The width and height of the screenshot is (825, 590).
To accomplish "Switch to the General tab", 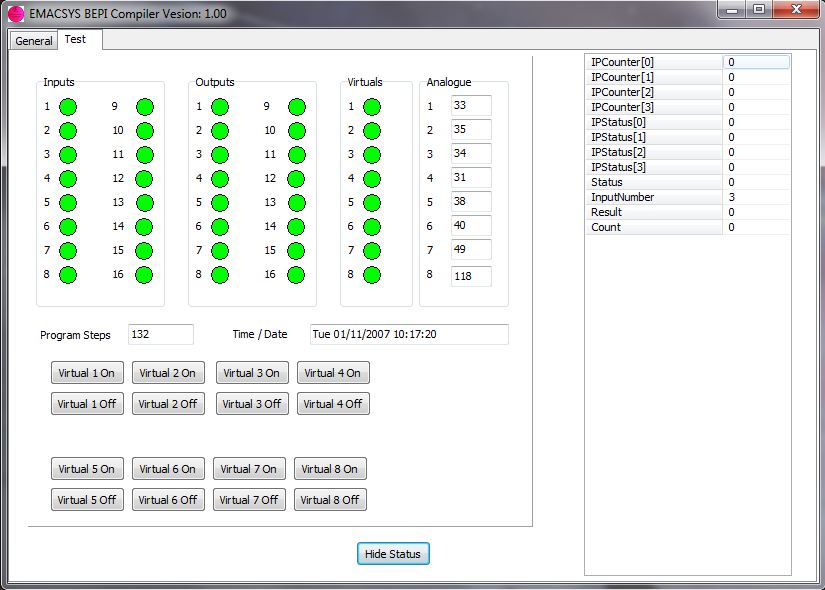I will click(x=34, y=41).
